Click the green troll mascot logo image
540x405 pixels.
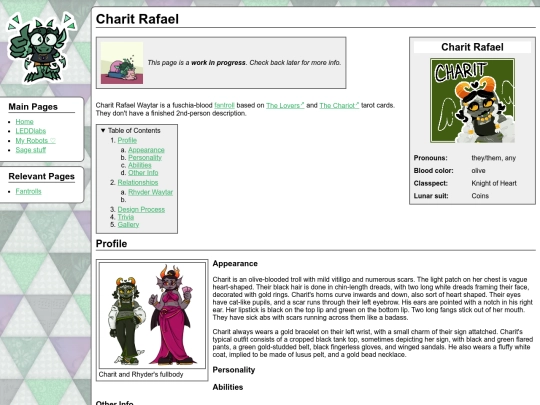click(x=42, y=48)
